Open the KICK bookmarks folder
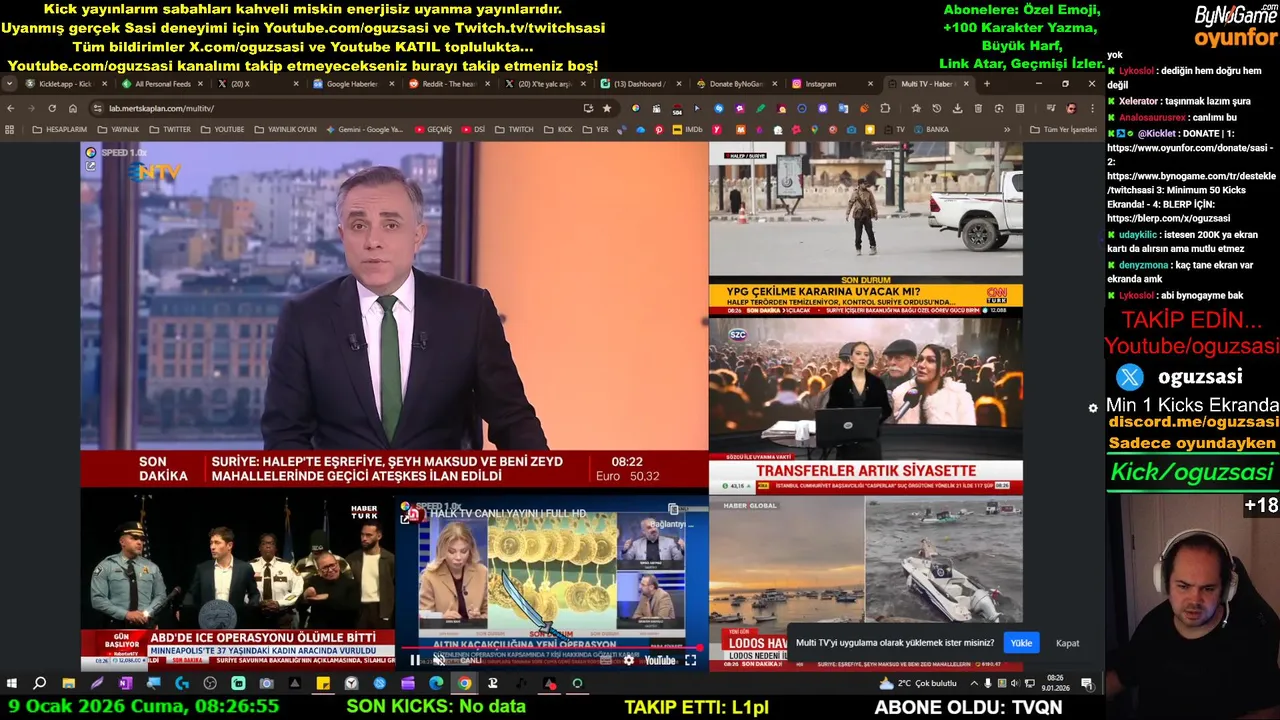This screenshot has width=1280, height=720. pos(558,129)
